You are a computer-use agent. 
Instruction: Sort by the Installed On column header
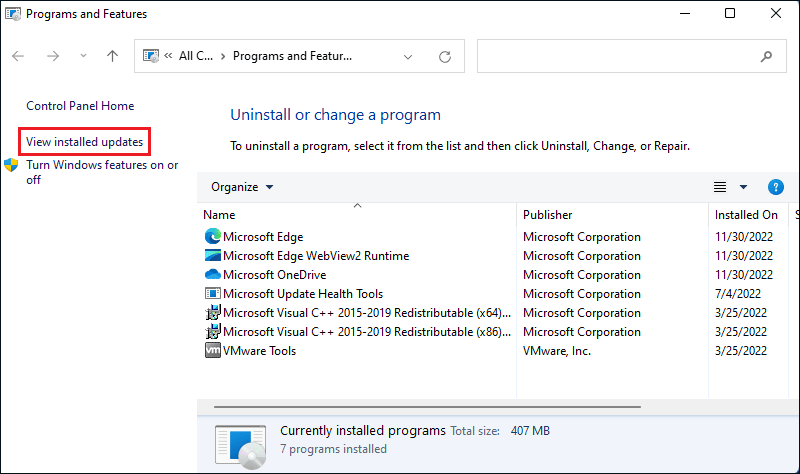(x=746, y=215)
